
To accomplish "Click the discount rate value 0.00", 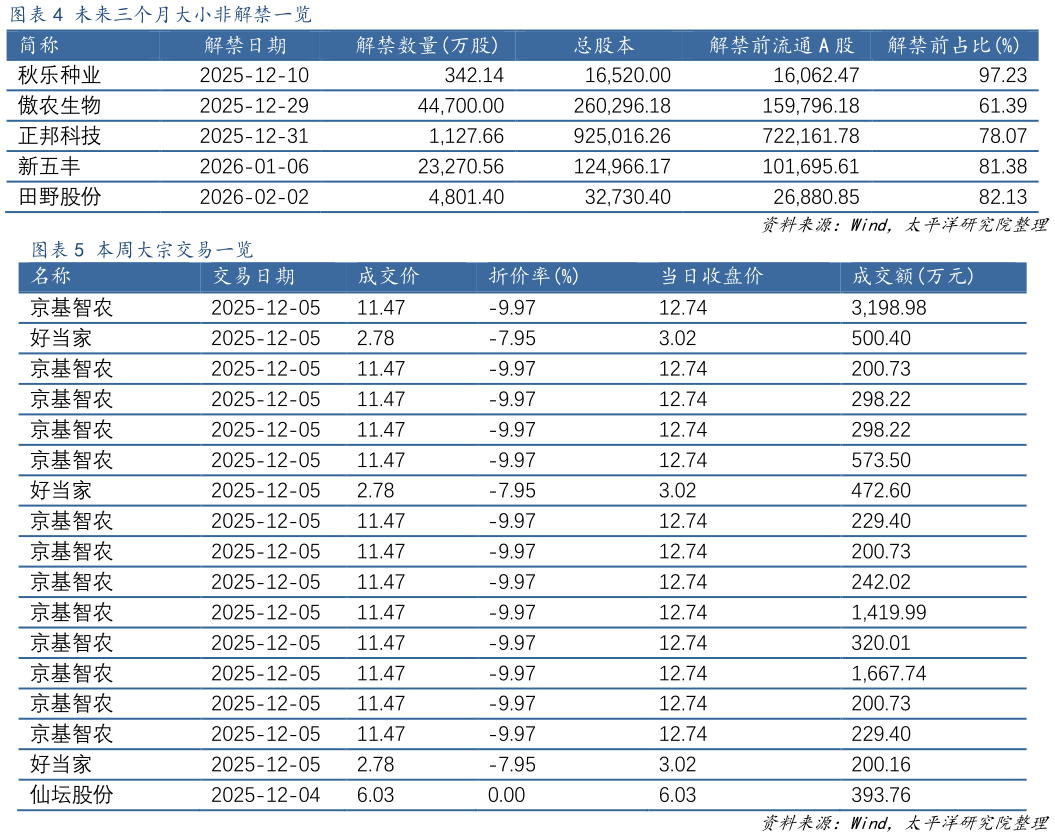I will click(x=506, y=795).
